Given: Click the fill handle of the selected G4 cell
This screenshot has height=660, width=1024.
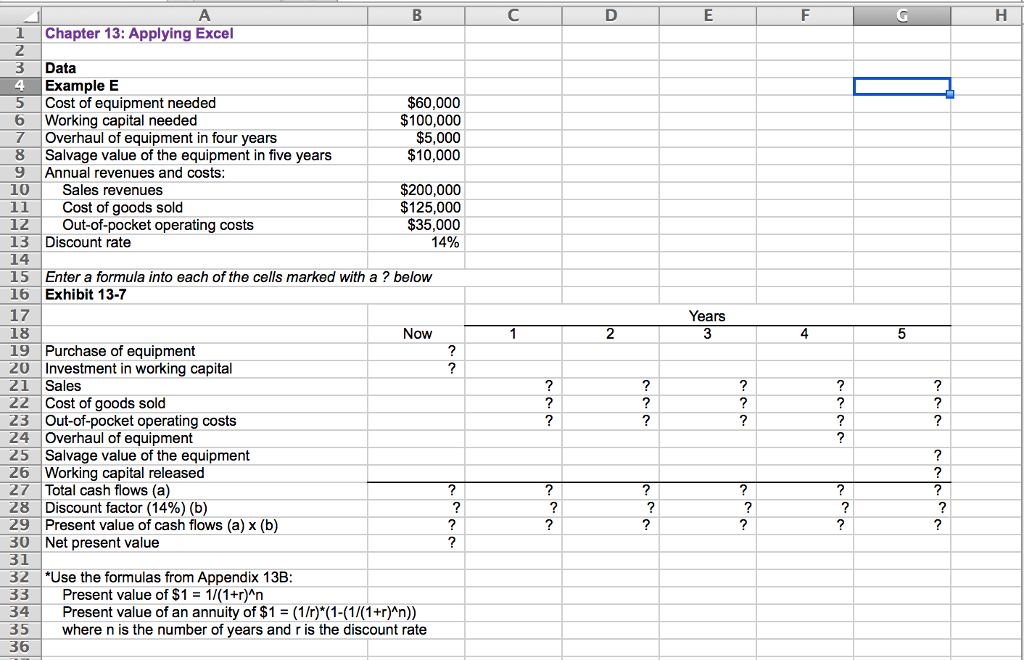Looking at the screenshot, I should (948, 94).
